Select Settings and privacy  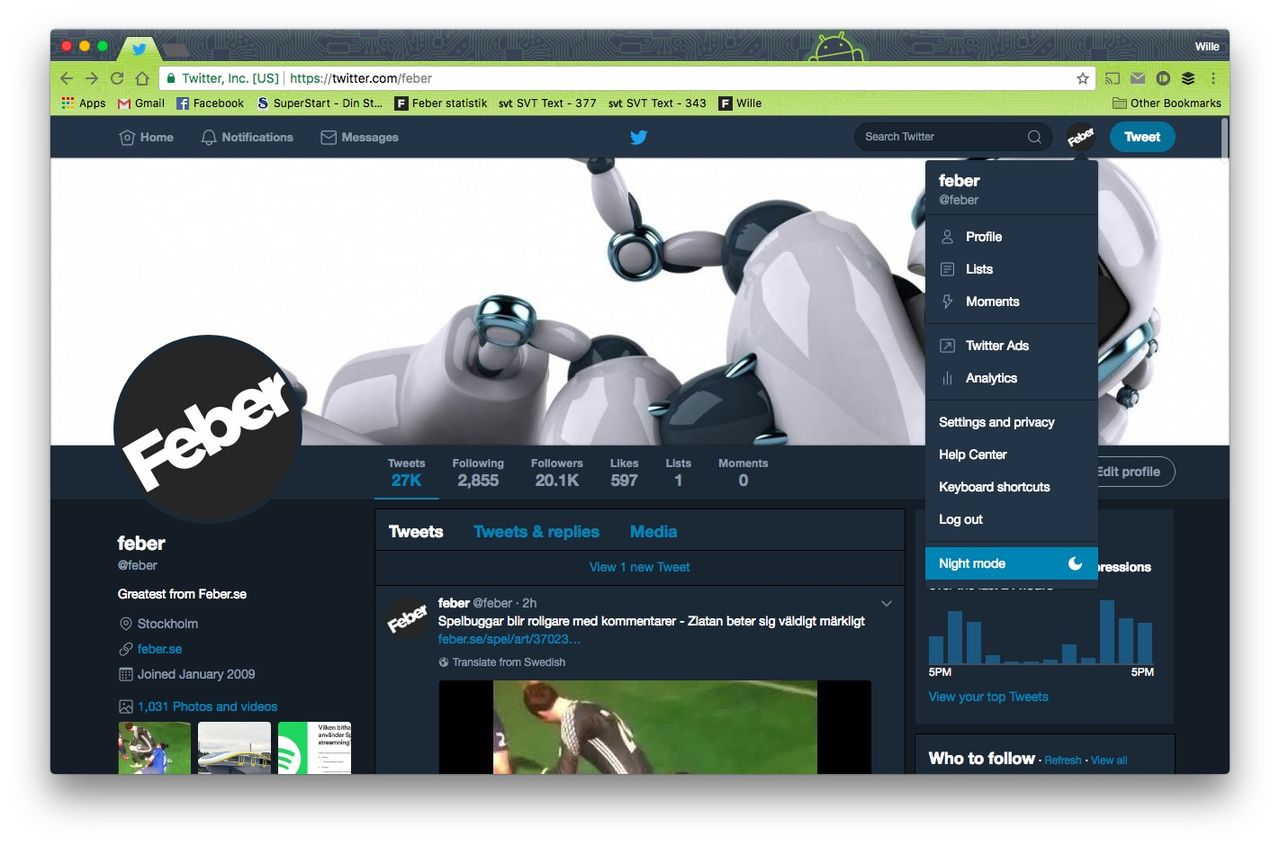(x=996, y=422)
